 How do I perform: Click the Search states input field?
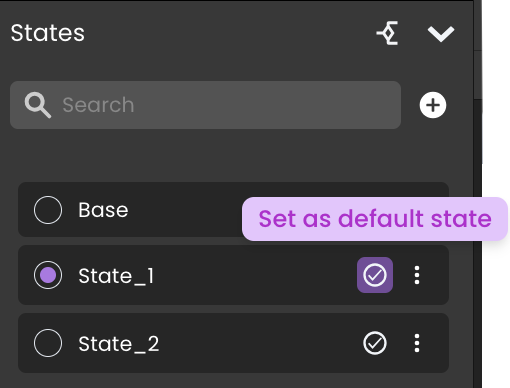click(x=205, y=105)
